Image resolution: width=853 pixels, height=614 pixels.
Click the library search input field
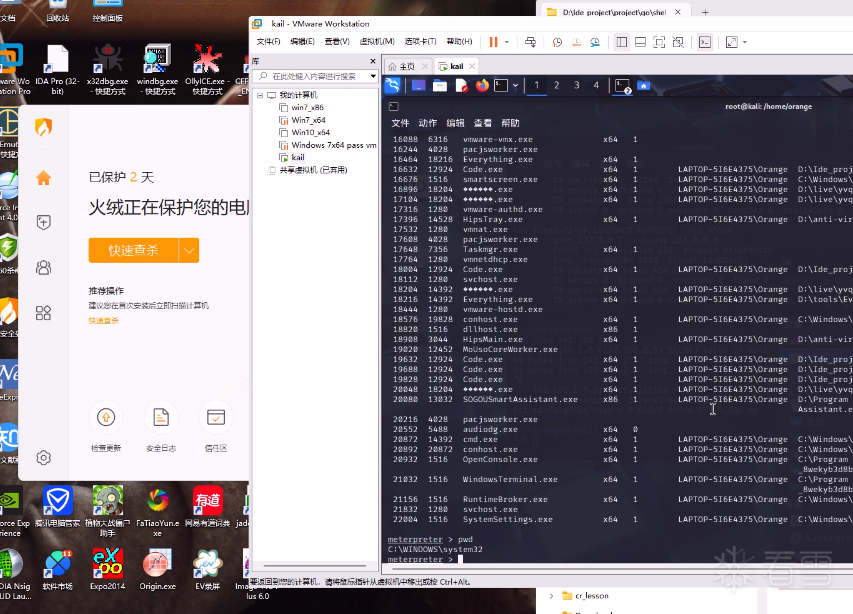point(314,76)
